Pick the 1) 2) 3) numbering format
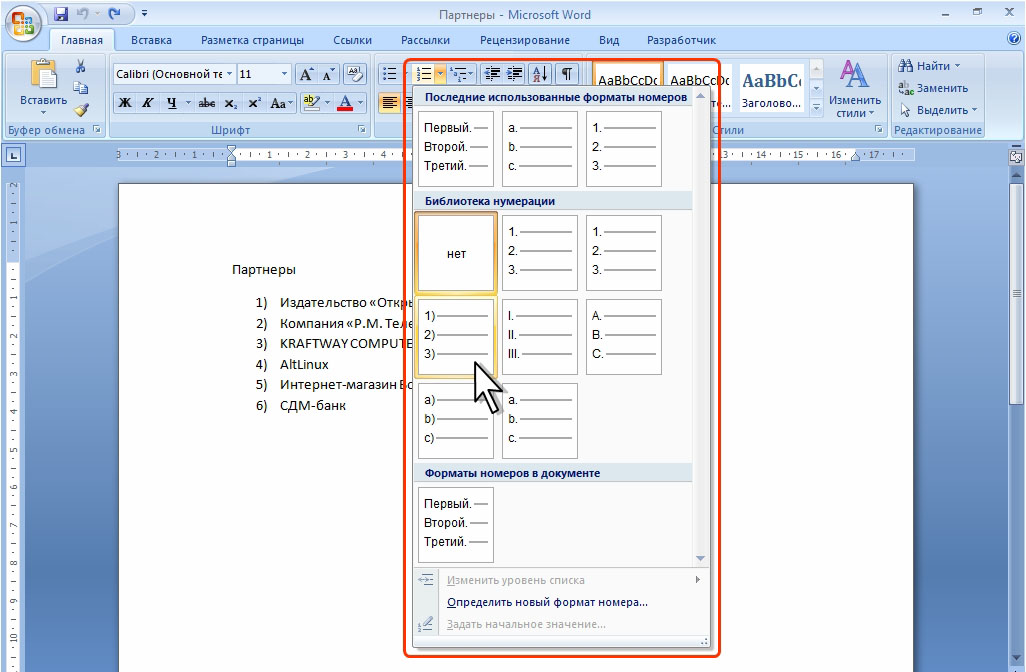The image size is (1026, 672). coord(456,337)
